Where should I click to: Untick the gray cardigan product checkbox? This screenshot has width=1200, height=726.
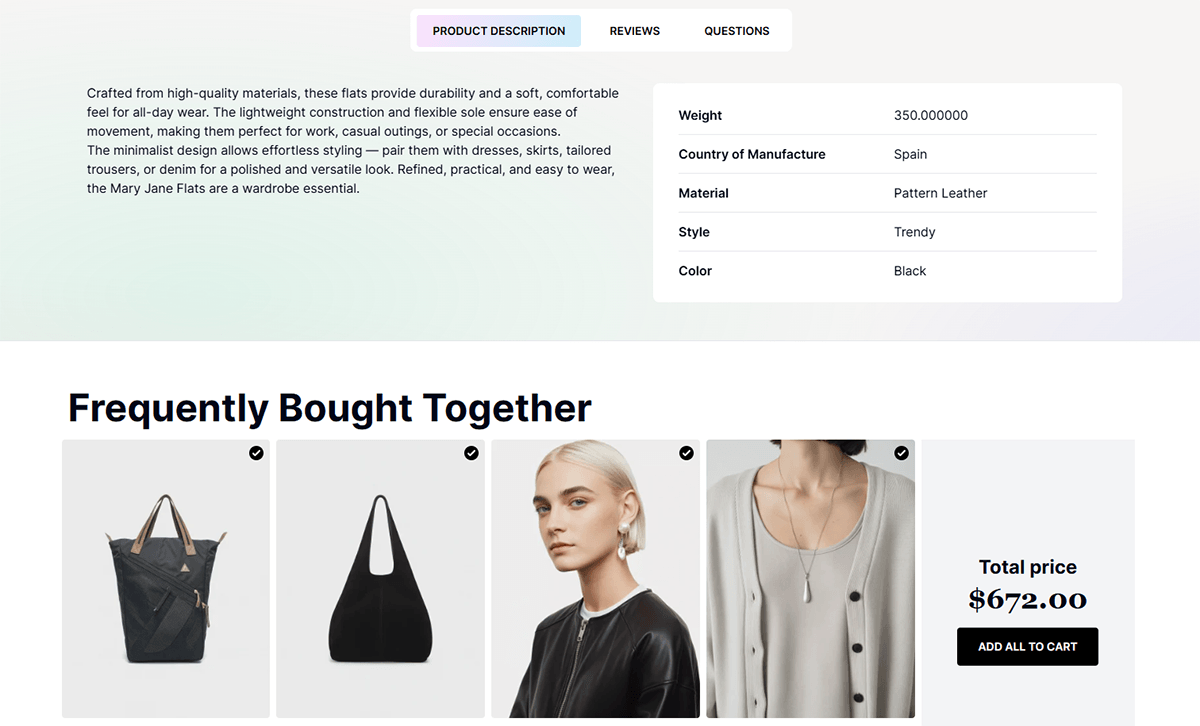tap(901, 453)
